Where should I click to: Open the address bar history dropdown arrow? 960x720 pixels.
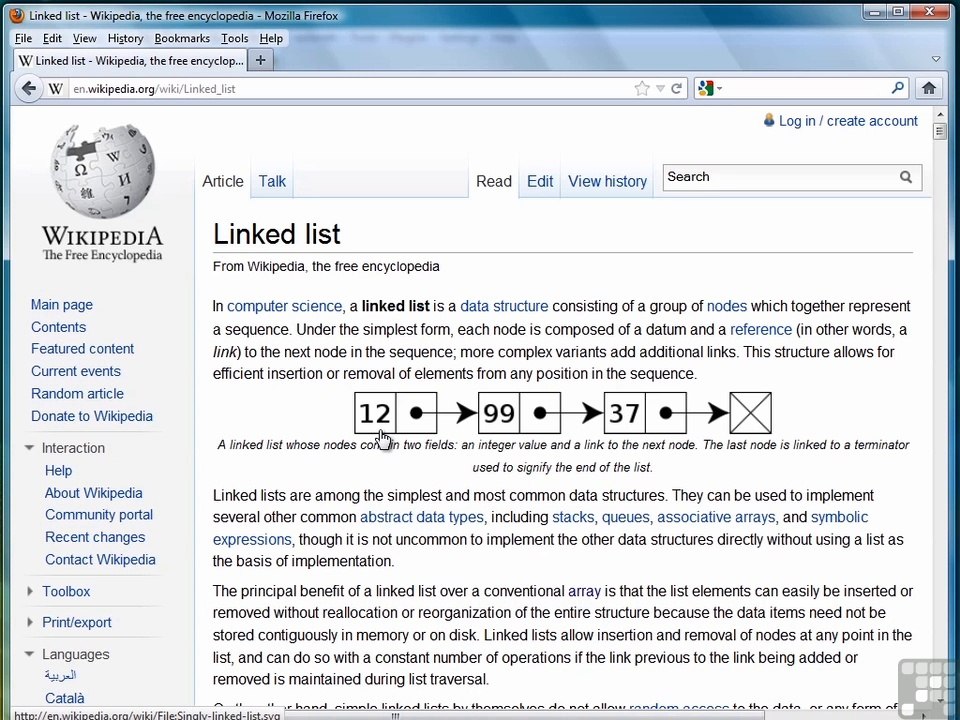[660, 89]
